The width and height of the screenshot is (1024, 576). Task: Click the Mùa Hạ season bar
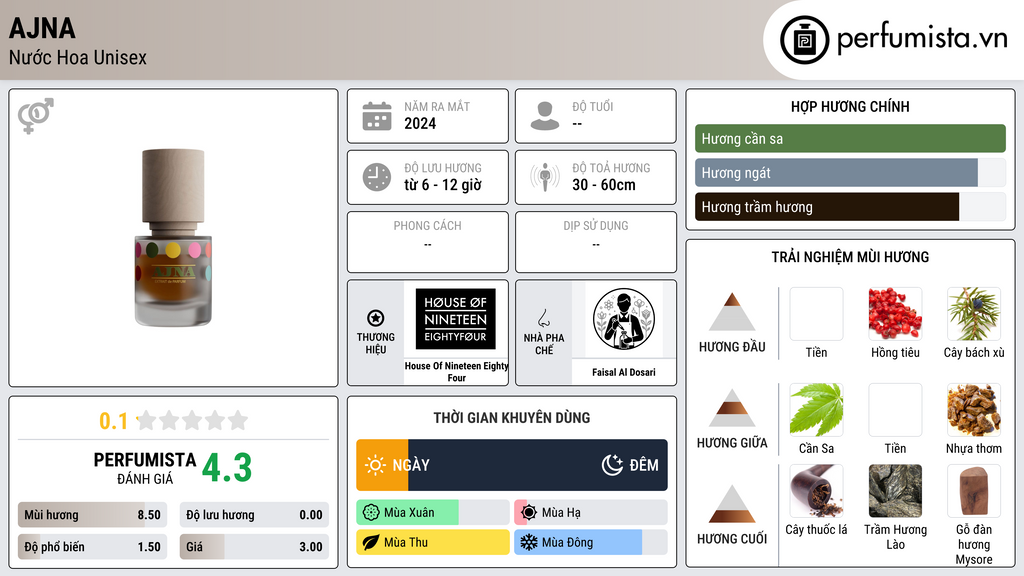pos(590,513)
